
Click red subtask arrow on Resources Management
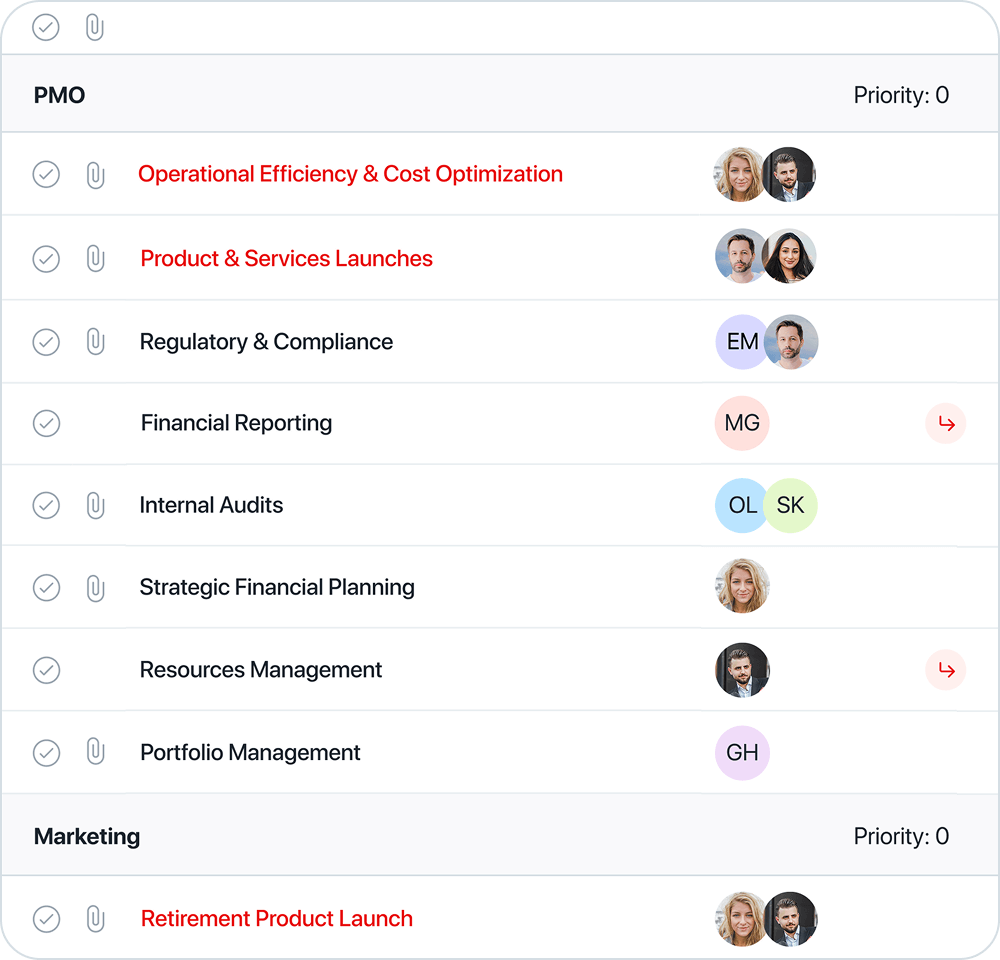(946, 670)
